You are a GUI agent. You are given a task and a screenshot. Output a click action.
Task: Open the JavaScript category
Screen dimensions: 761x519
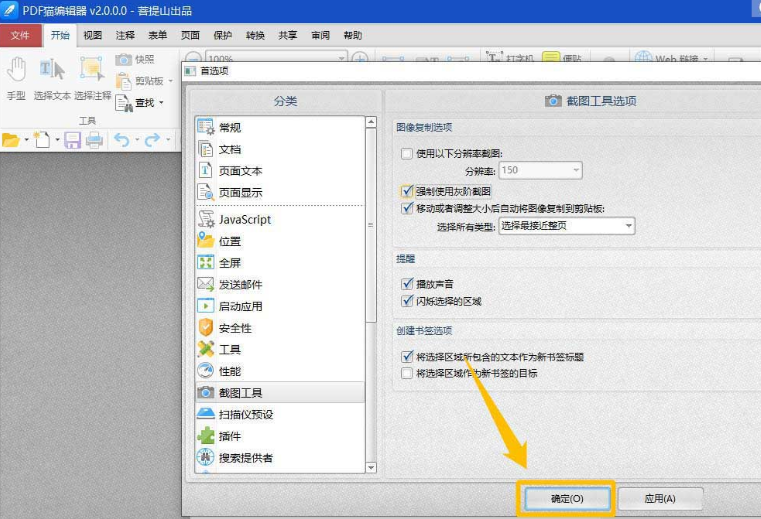pyautogui.click(x=280, y=219)
